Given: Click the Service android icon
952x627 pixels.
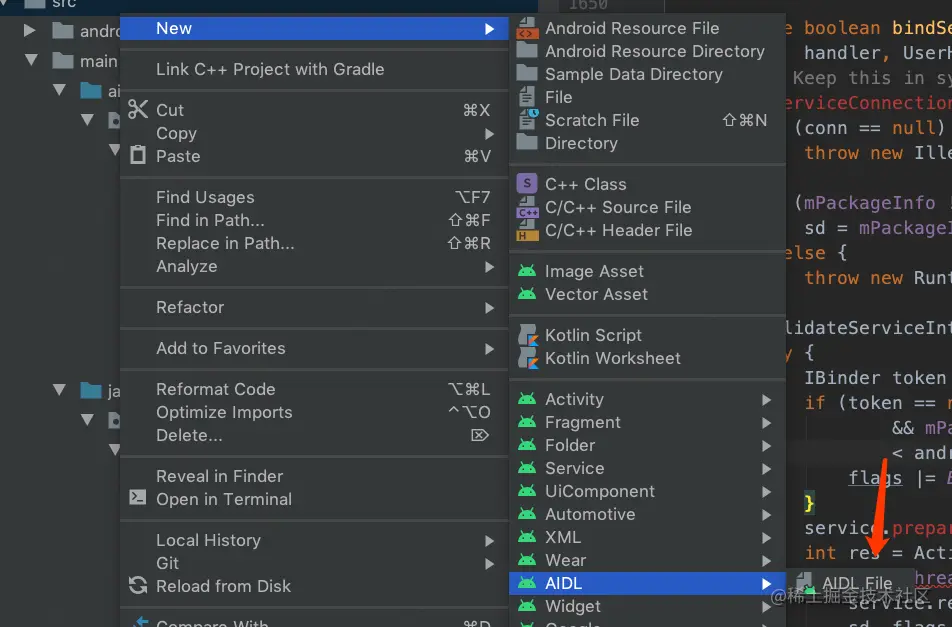Looking at the screenshot, I should [x=527, y=469].
